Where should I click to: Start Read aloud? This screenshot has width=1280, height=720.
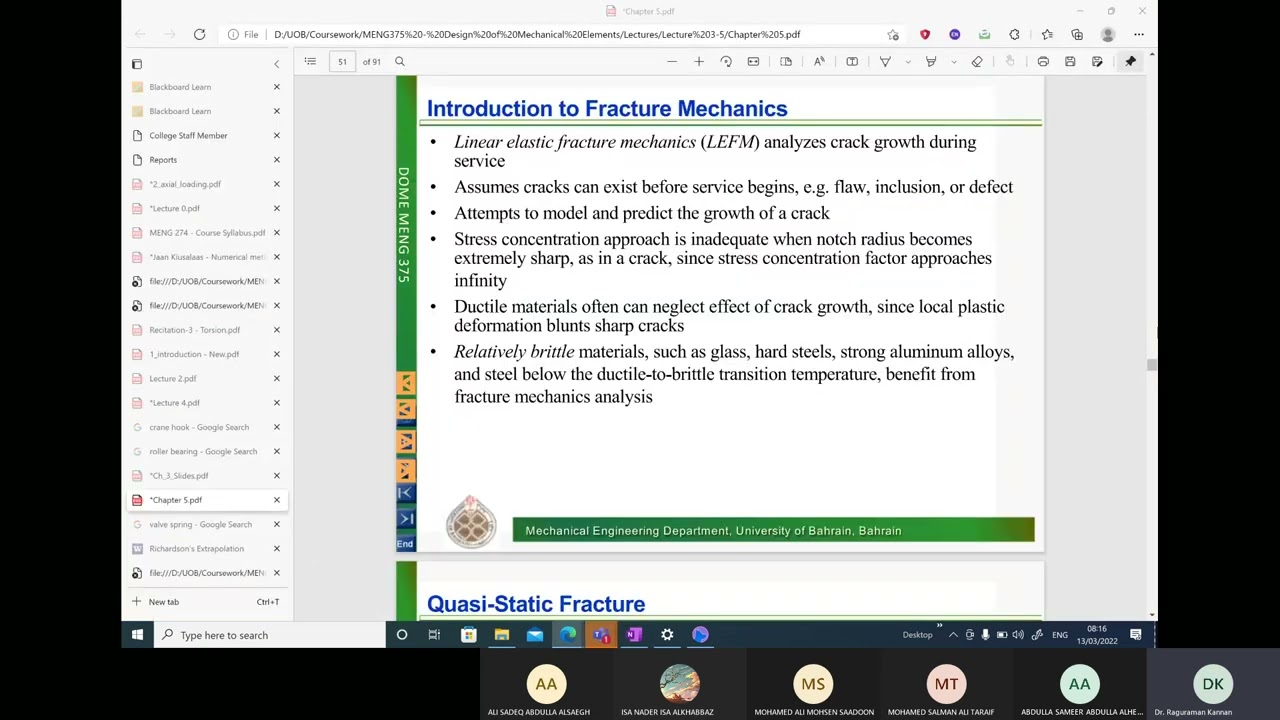(x=819, y=62)
